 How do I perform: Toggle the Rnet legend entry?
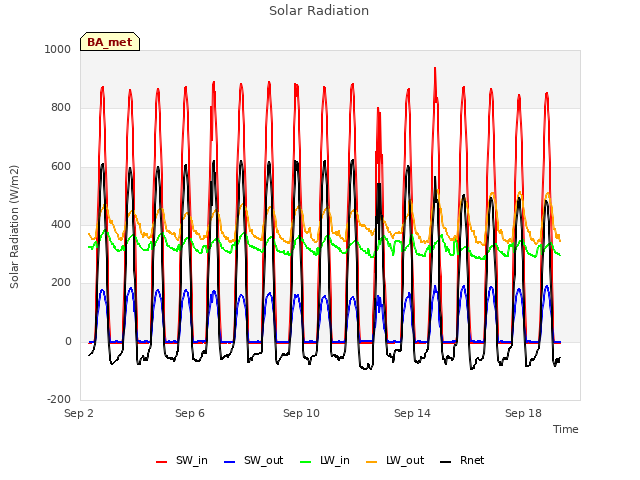point(462,460)
